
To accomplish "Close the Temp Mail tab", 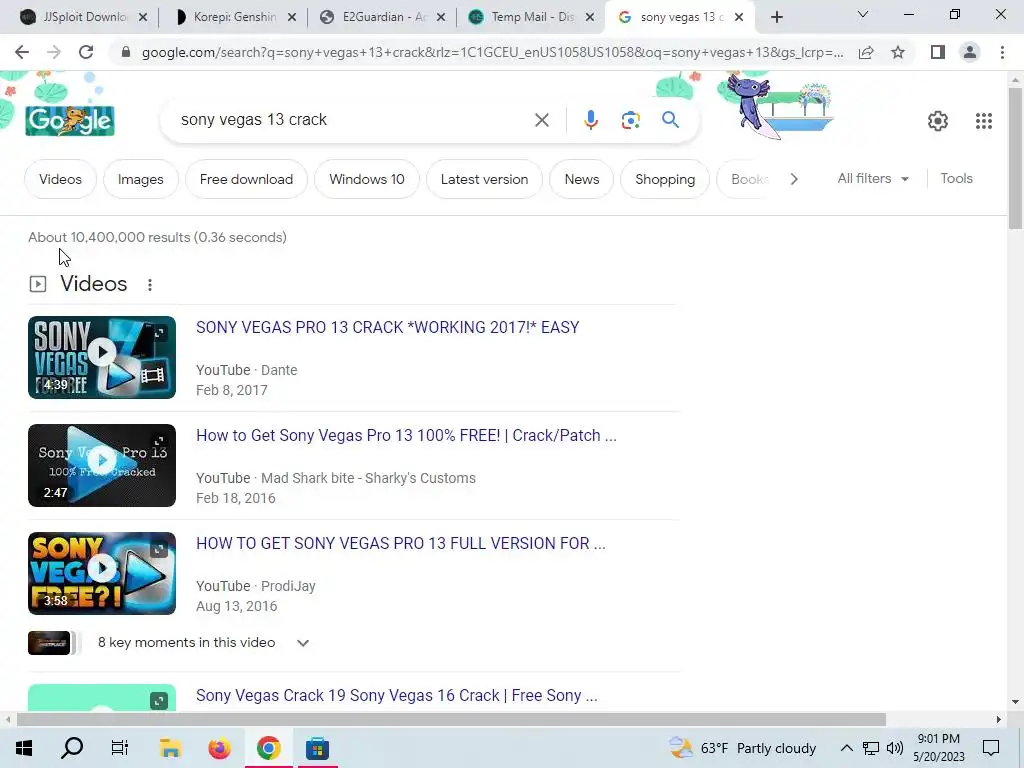I will (x=590, y=18).
